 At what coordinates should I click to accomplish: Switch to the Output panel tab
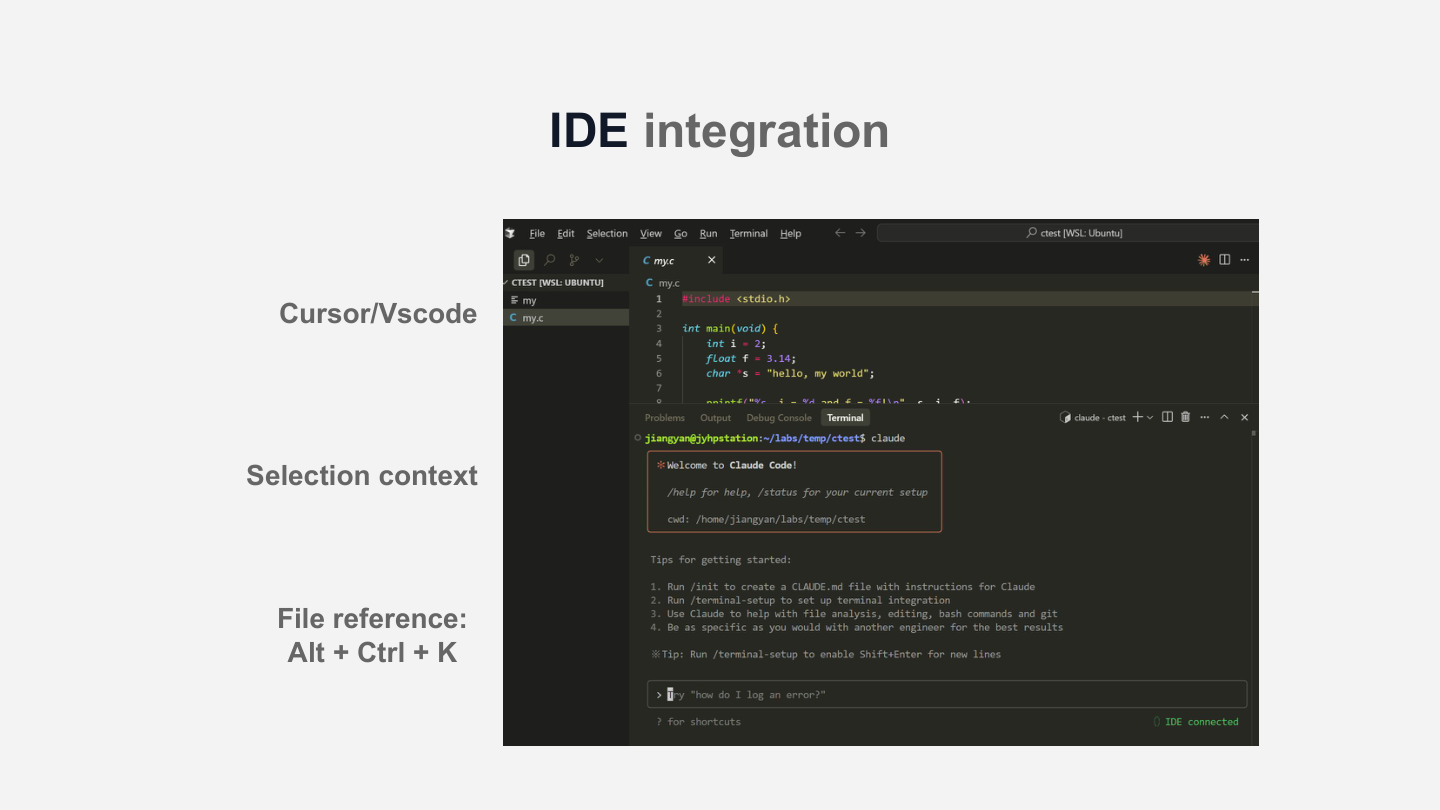716,418
